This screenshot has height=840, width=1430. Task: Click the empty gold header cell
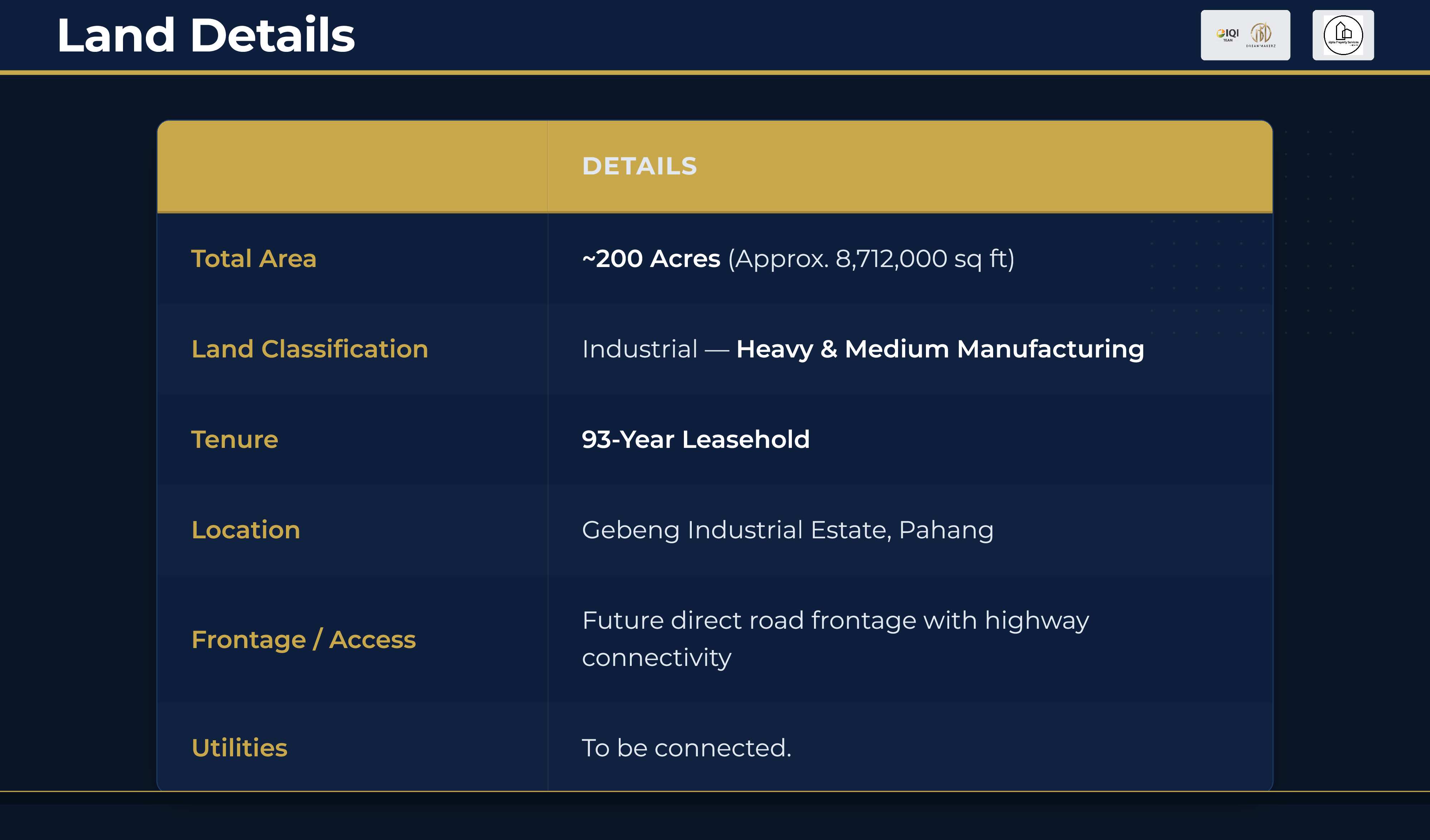point(352,166)
